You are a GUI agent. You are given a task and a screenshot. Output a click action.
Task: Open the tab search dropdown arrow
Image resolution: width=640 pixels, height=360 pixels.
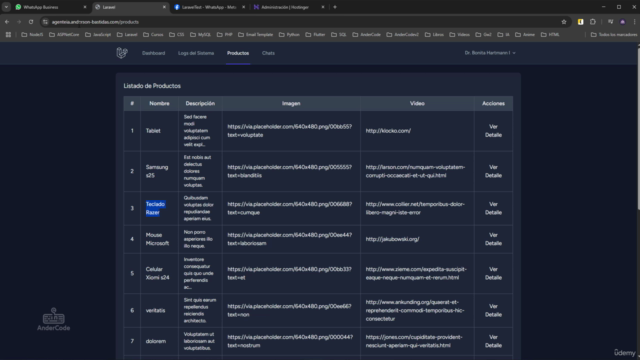pos(6,7)
